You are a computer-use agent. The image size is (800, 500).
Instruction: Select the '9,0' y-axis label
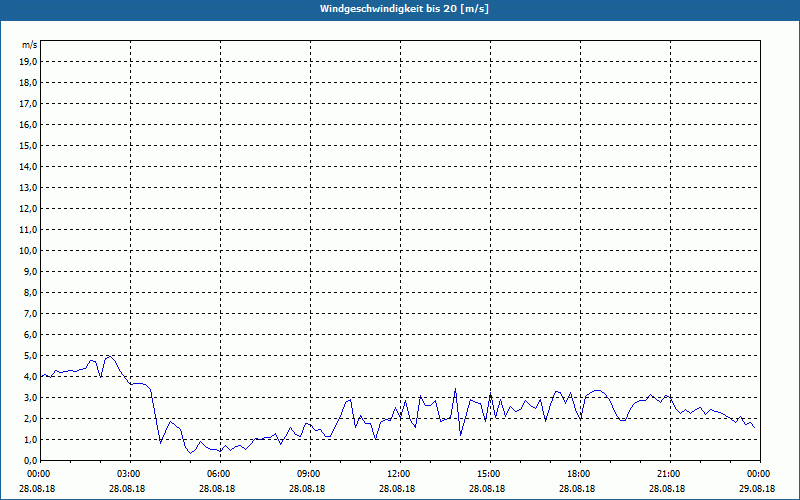tap(31, 271)
